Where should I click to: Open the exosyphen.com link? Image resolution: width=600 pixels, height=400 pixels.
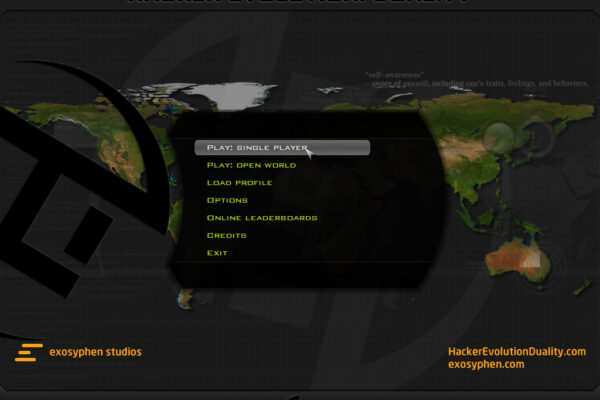click(x=487, y=365)
